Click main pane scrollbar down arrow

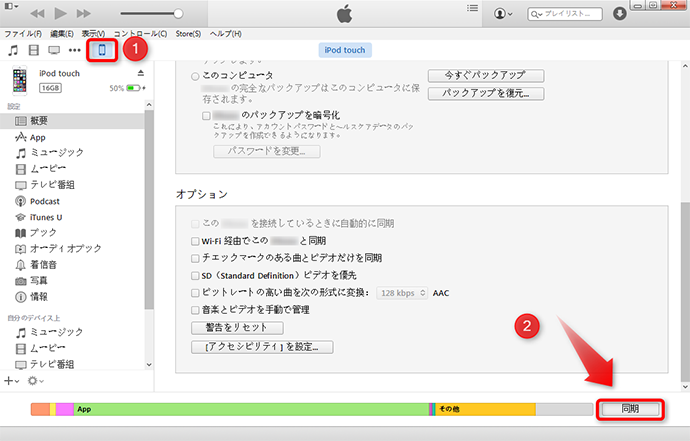coord(685,386)
